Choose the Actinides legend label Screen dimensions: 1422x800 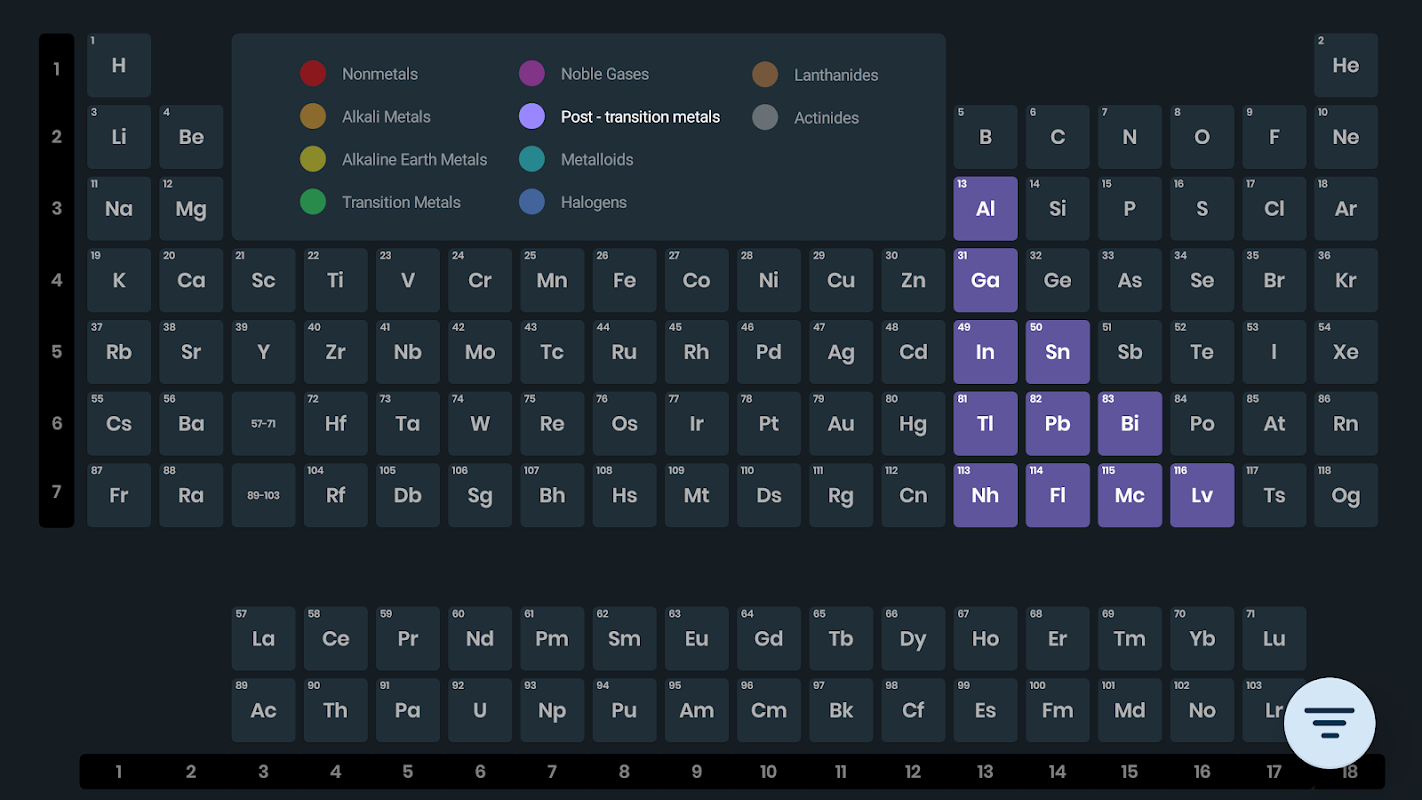click(826, 118)
